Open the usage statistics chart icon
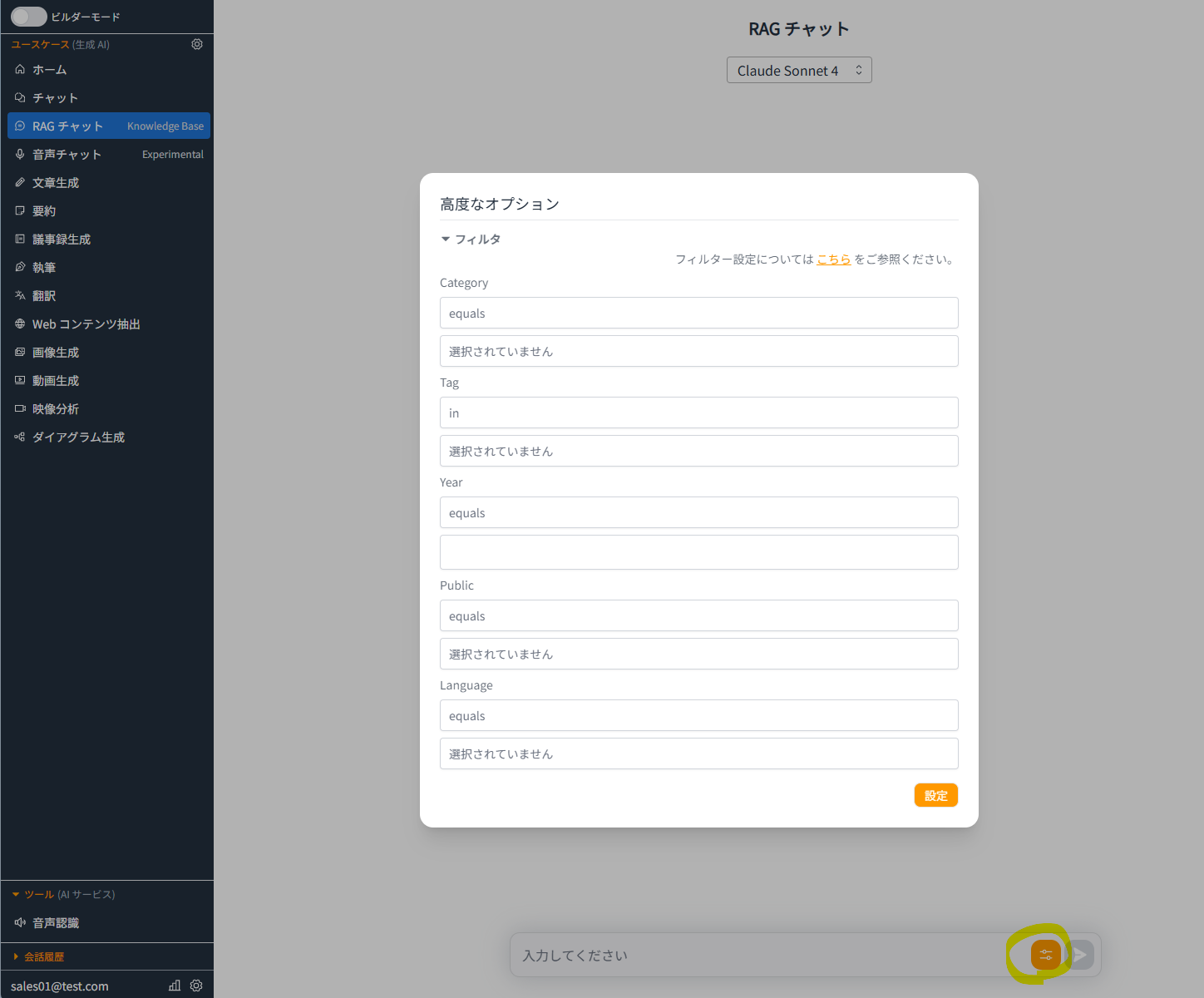The height and width of the screenshot is (998, 1204). click(175, 986)
